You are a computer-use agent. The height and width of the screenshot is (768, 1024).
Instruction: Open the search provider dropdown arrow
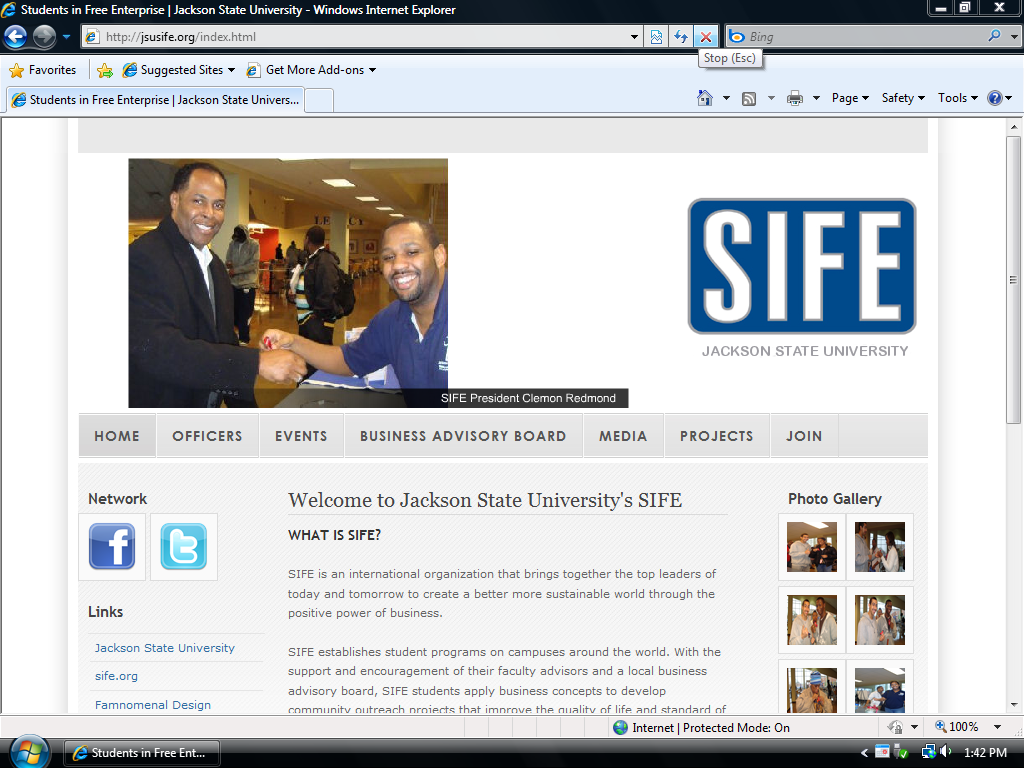click(x=1014, y=37)
